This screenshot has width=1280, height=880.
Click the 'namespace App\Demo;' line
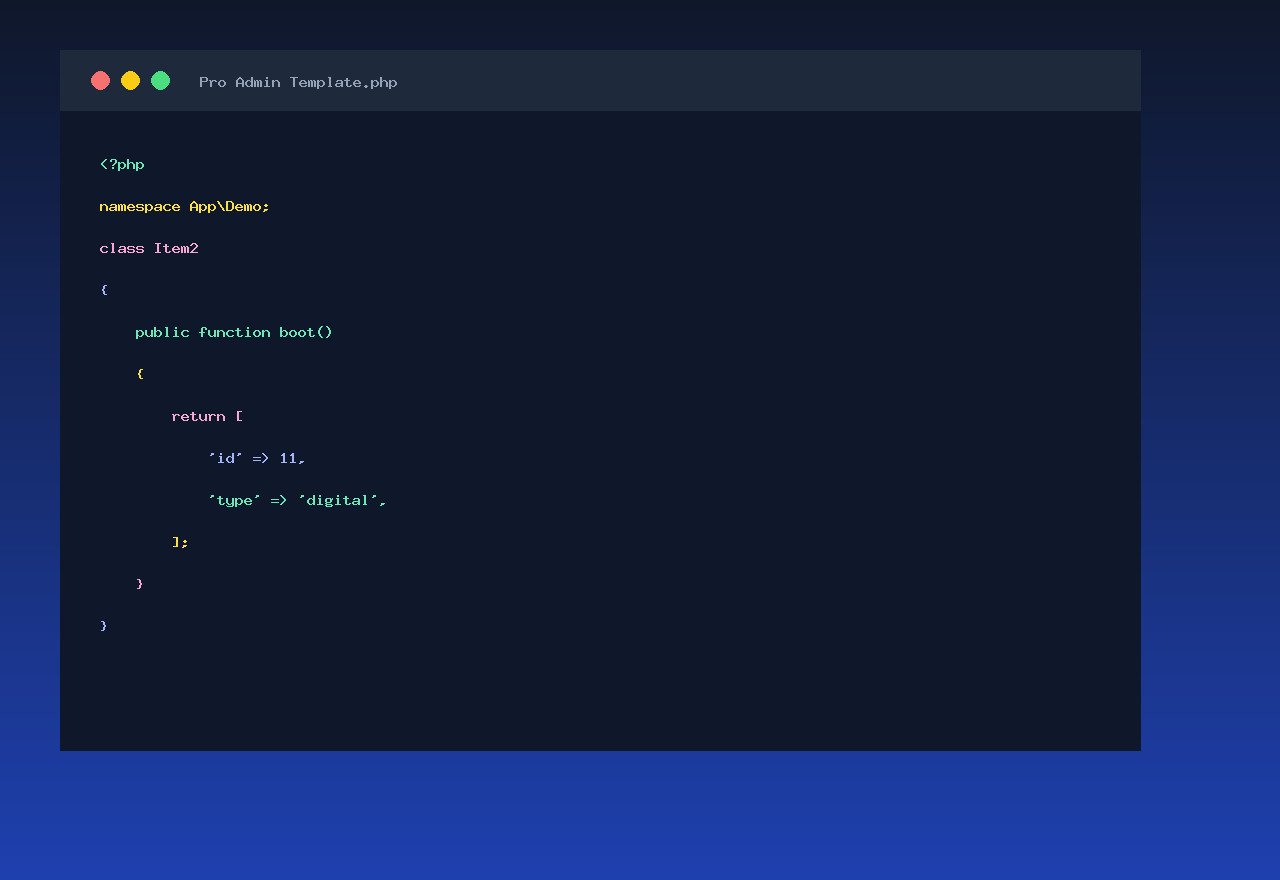click(x=185, y=206)
